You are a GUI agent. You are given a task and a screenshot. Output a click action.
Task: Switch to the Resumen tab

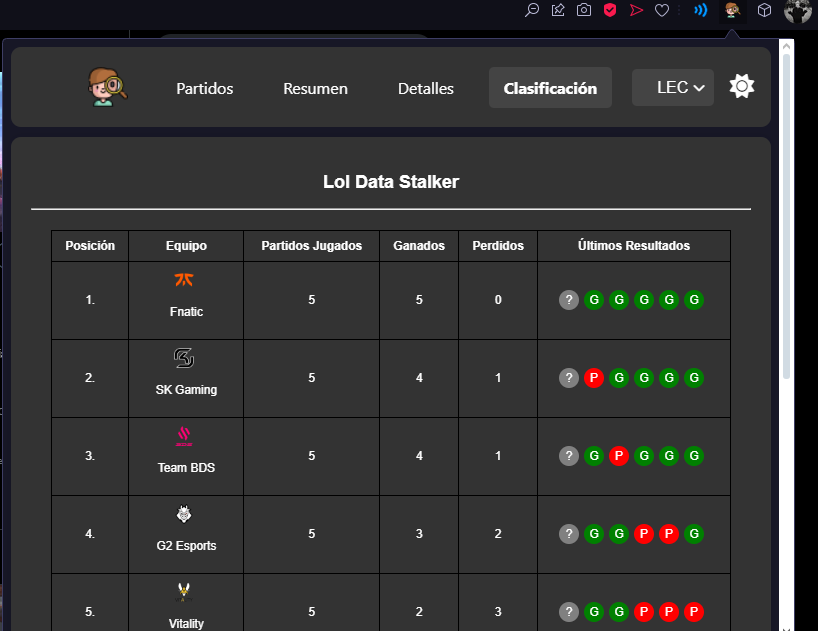pyautogui.click(x=315, y=88)
